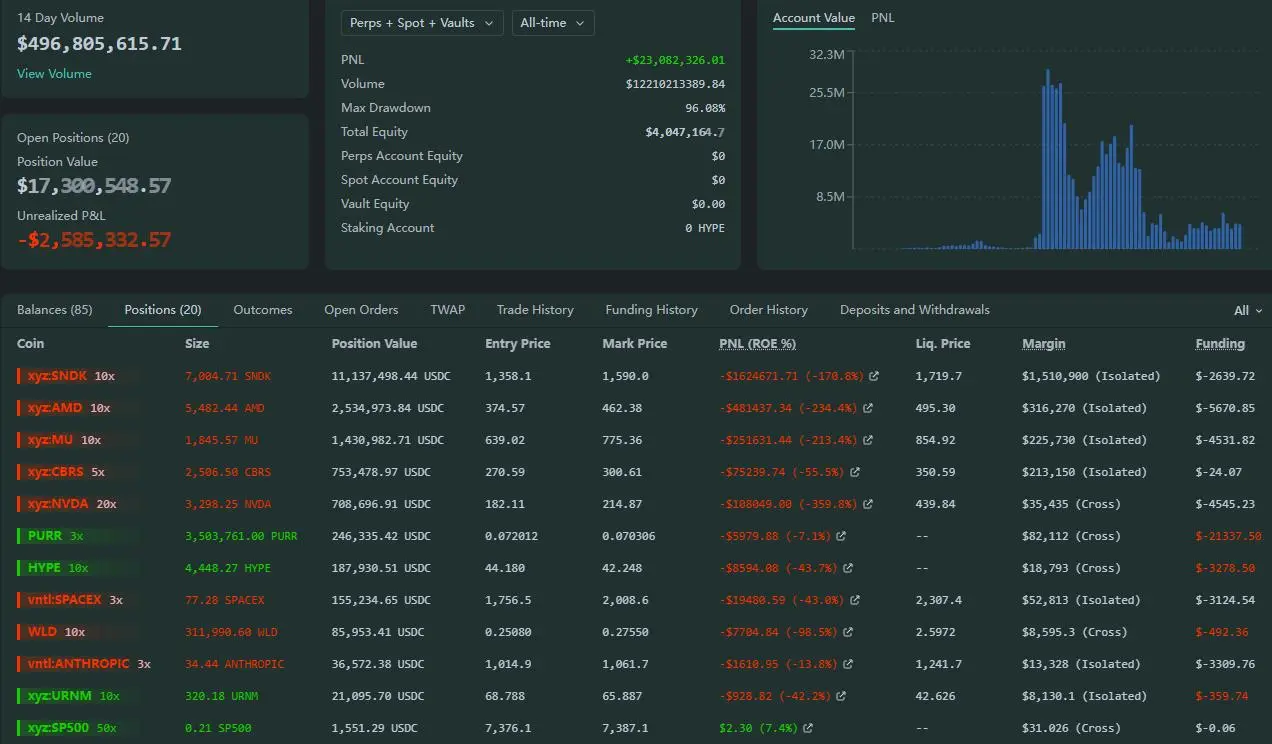This screenshot has width=1272, height=744.
Task: Open share icon for xyz:SNDK PNL
Action: (874, 376)
